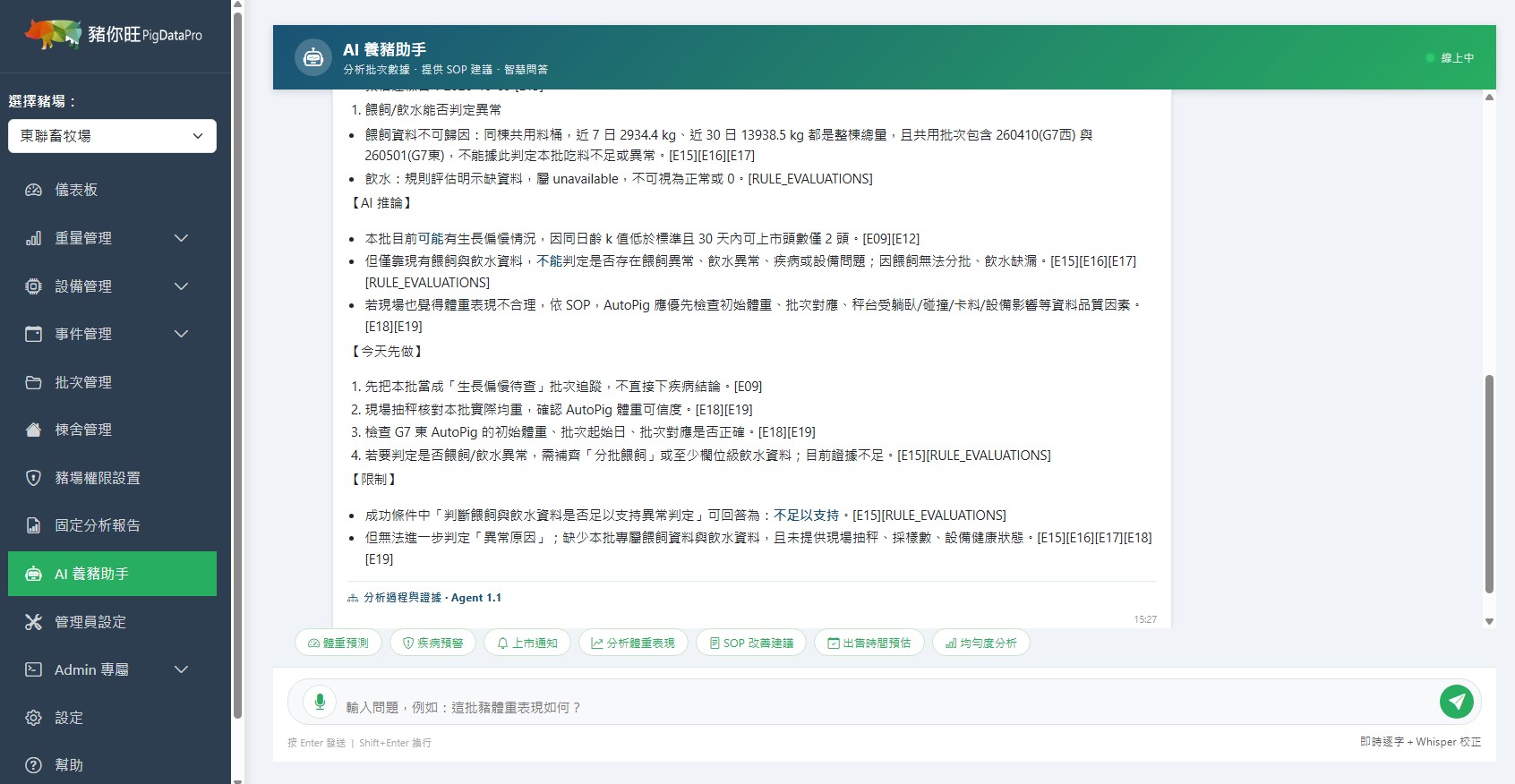Click the chat message input field
The height and width of the screenshot is (784, 1515).
point(884,702)
